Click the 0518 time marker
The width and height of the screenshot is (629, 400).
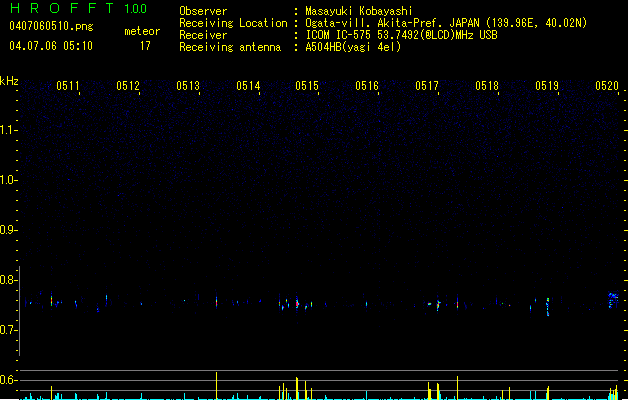(x=487, y=86)
